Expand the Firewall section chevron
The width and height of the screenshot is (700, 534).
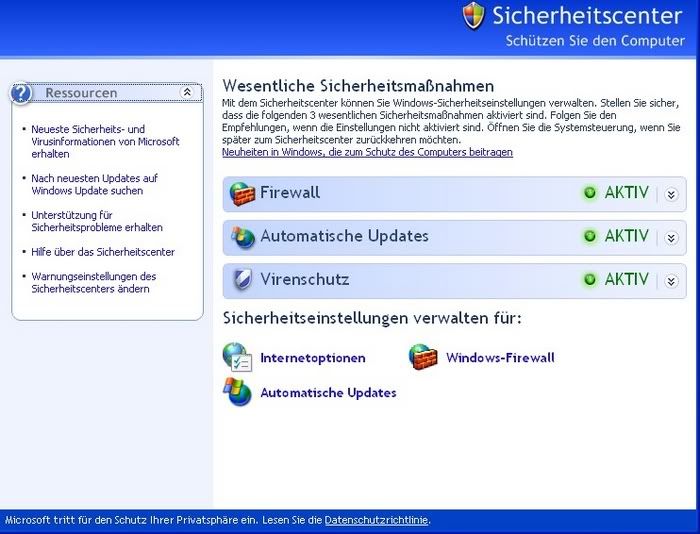click(x=671, y=194)
